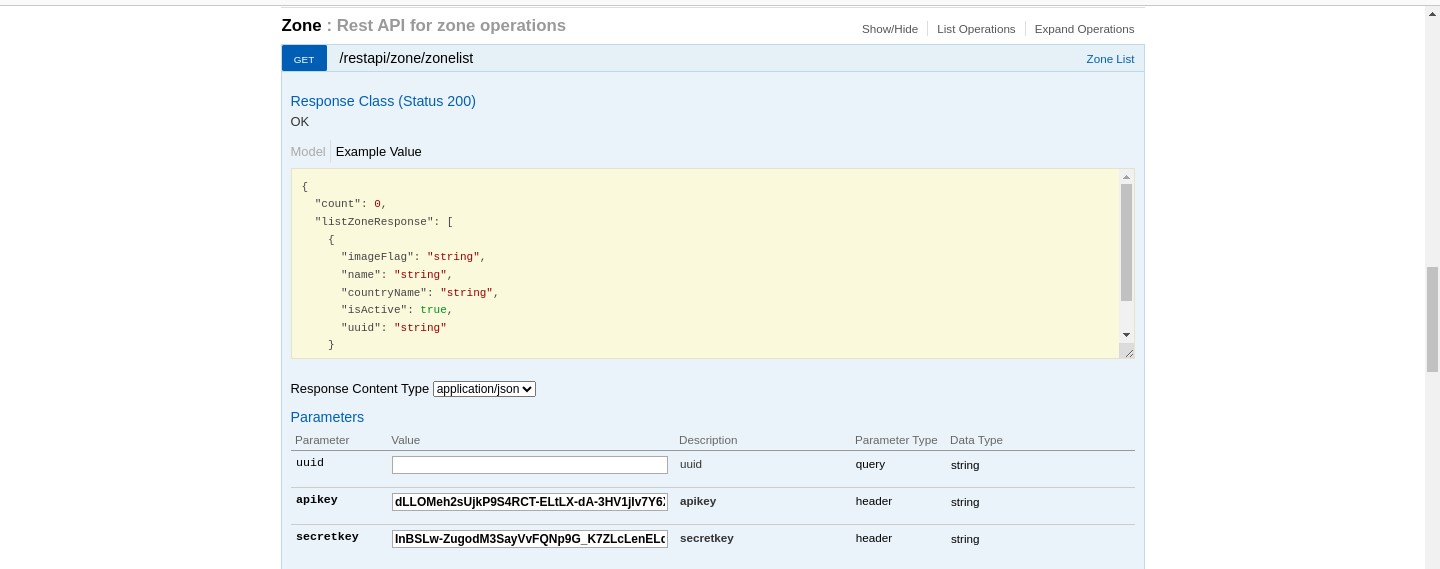The width and height of the screenshot is (1440, 569).
Task: Click the "isActive": true line
Action: (397, 310)
